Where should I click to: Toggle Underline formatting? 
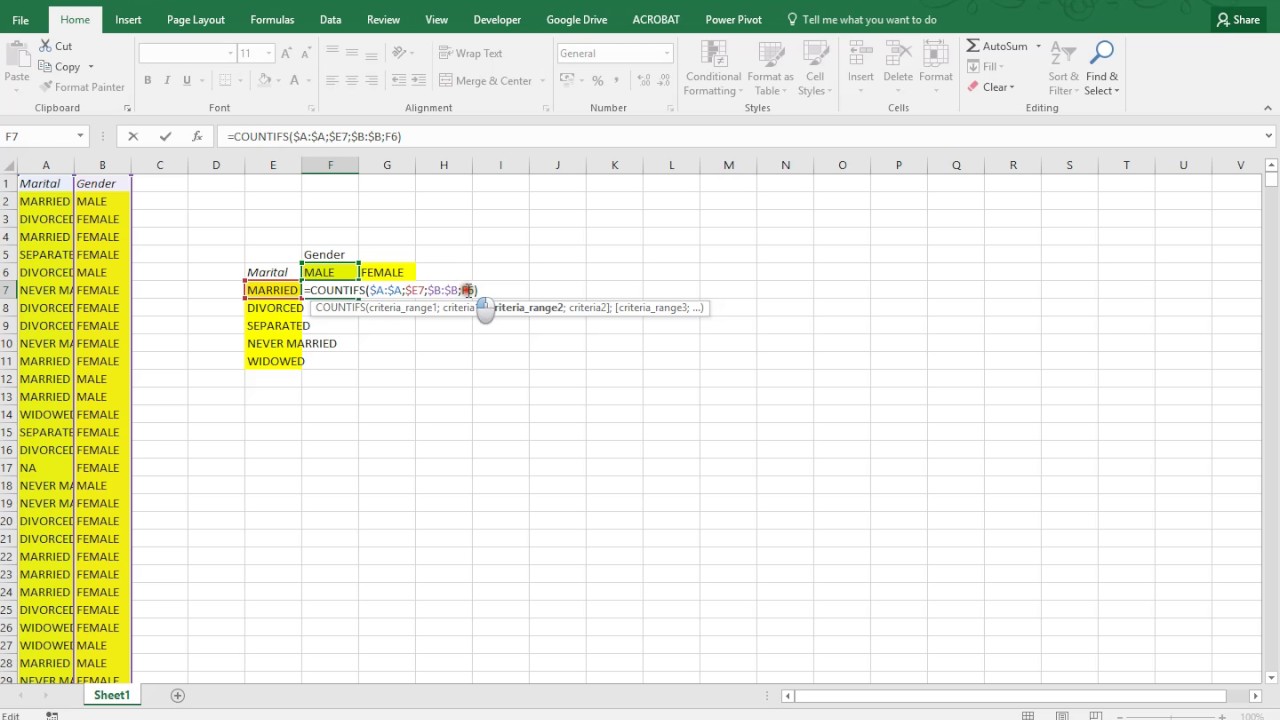[186, 81]
